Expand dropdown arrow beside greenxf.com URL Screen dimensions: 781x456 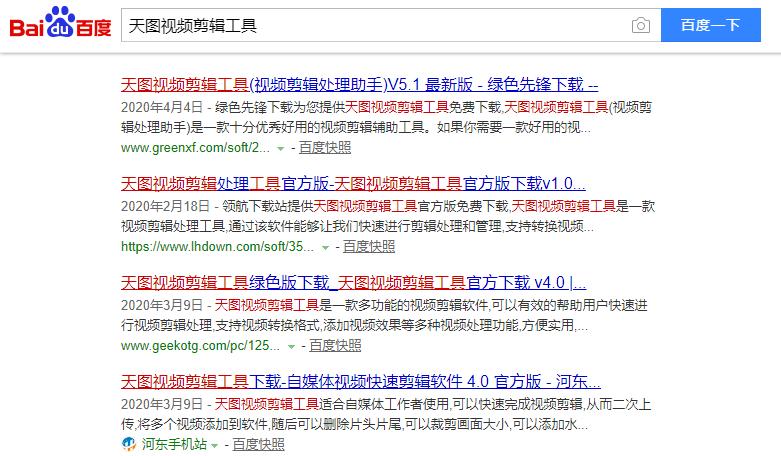click(280, 149)
